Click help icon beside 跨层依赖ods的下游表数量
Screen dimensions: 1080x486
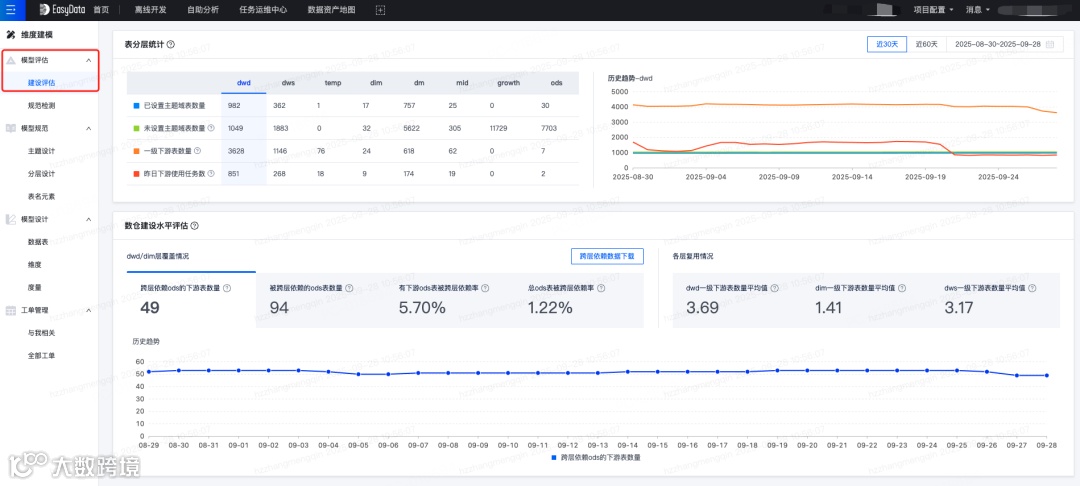click(227, 288)
